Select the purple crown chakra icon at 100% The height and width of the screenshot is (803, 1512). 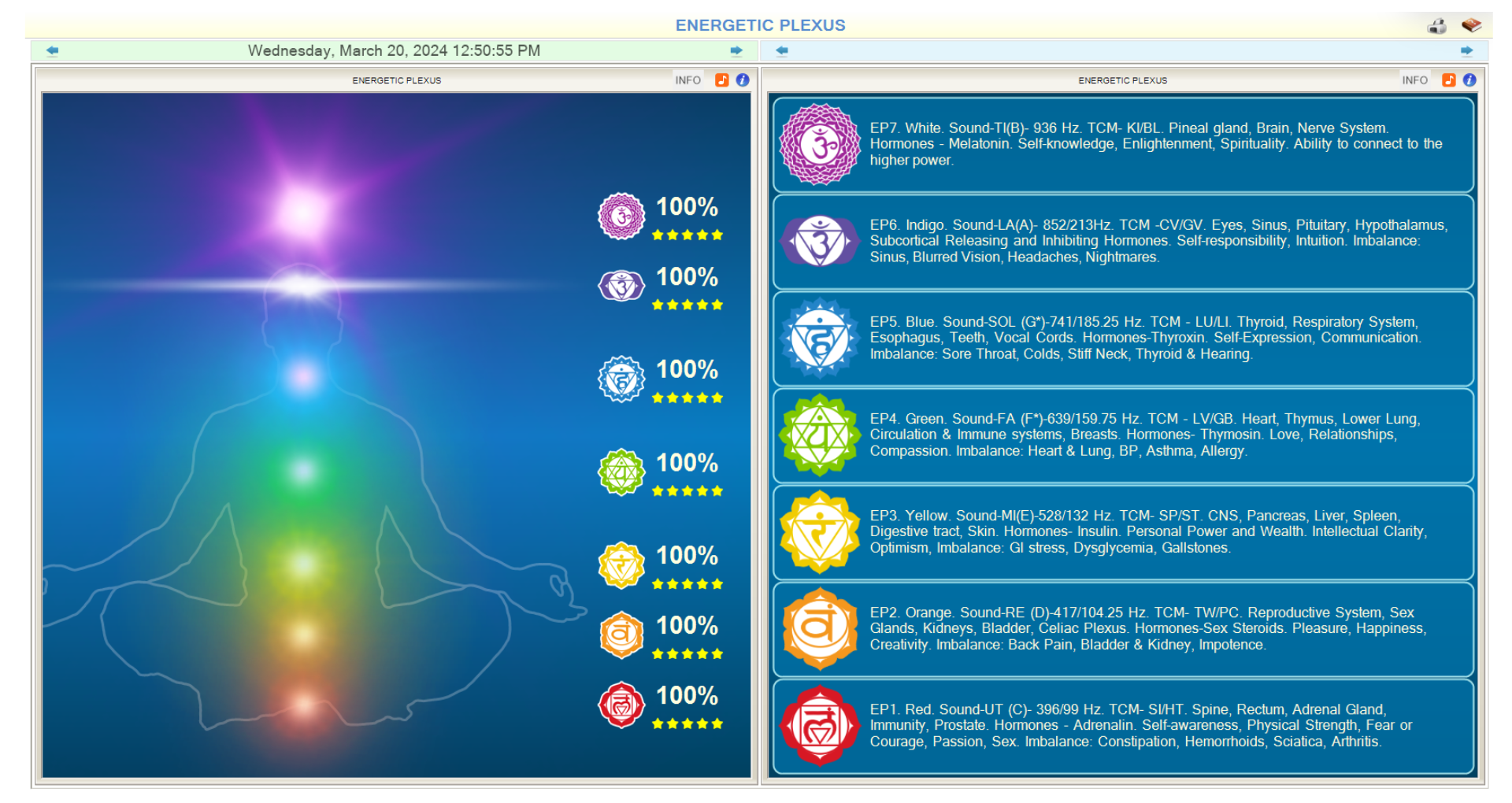[x=621, y=216]
